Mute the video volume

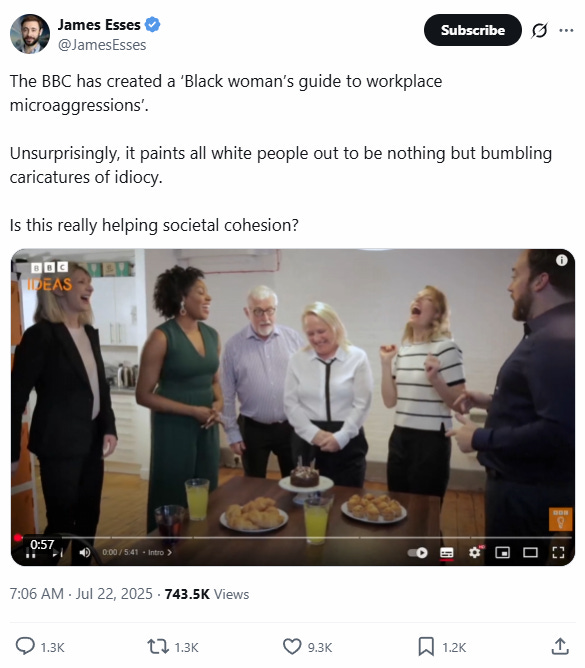[x=85, y=553]
